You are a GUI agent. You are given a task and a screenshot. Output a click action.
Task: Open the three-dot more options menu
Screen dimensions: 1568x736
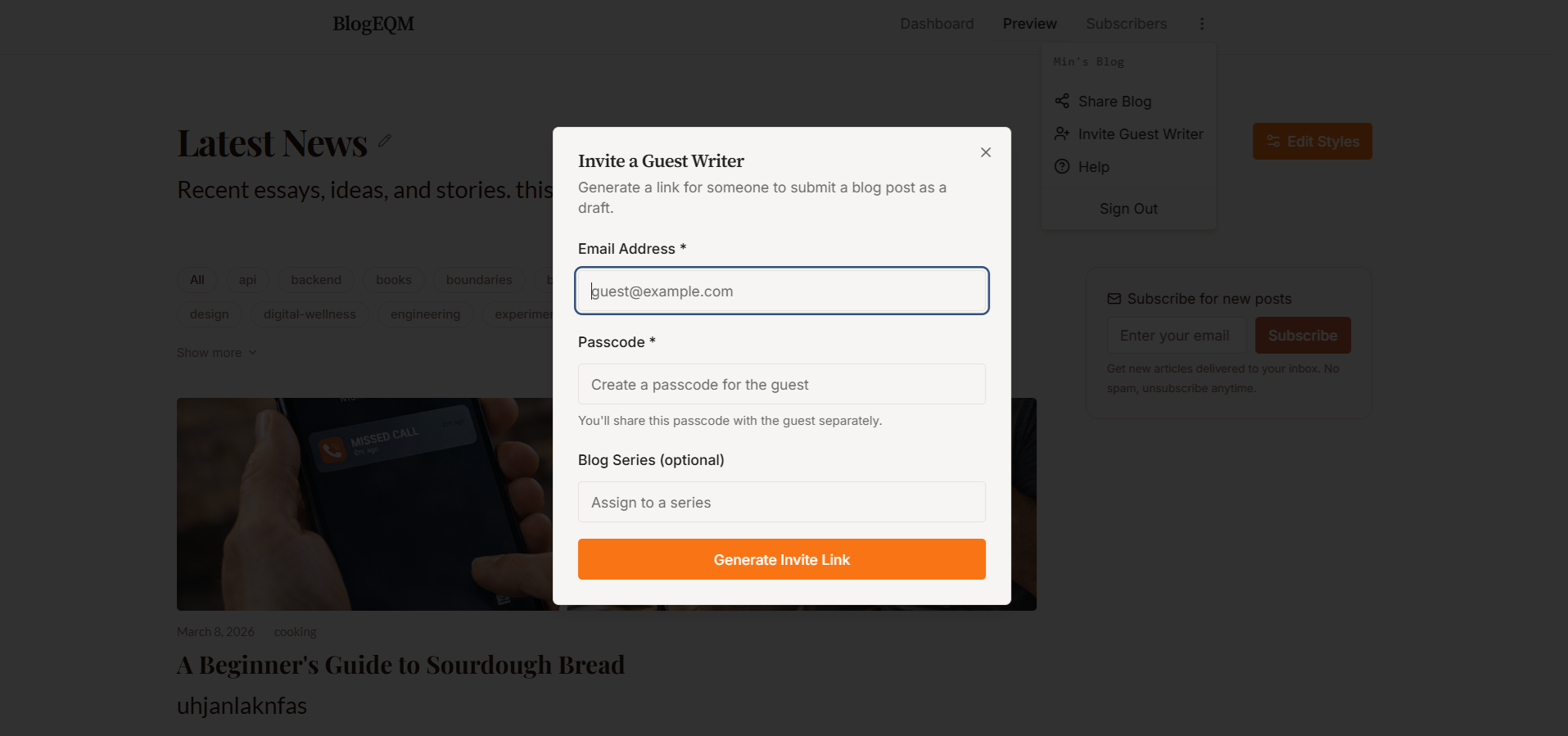(x=1202, y=24)
